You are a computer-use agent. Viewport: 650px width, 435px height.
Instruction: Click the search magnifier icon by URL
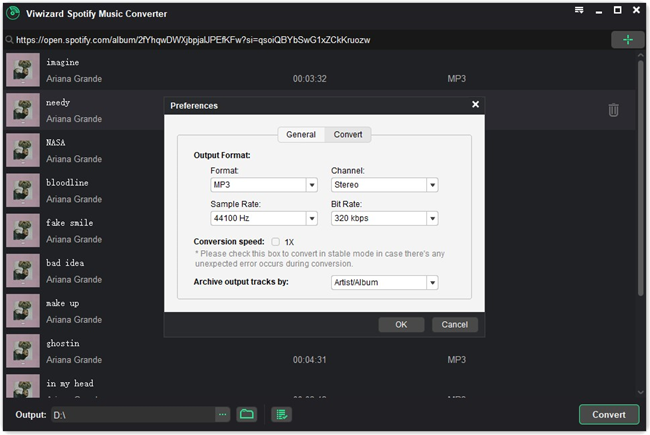pyautogui.click(x=9, y=40)
